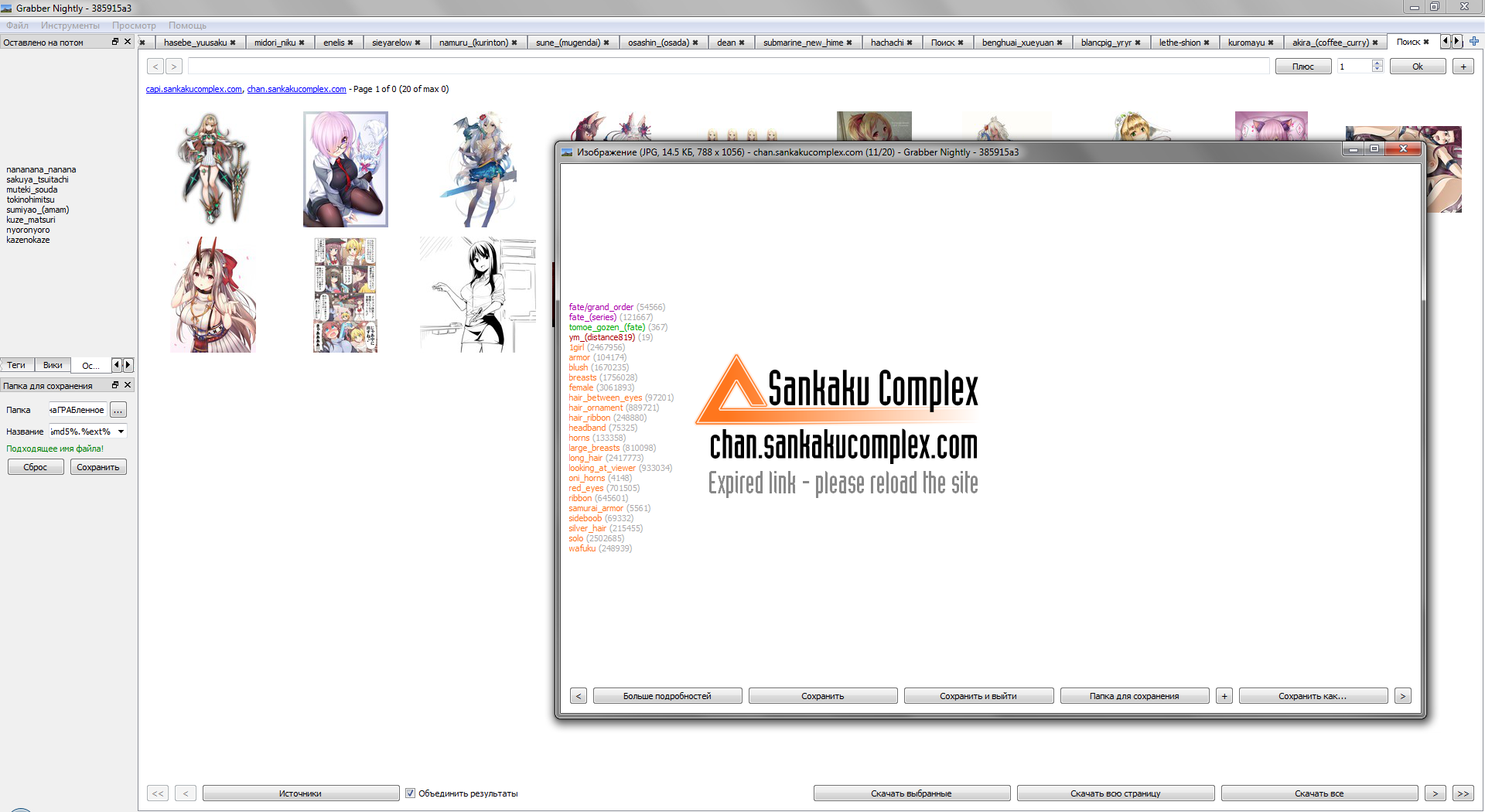This screenshot has height=812, width=1485.
Task: Click the 'Сброс' button
Action: coord(36,467)
